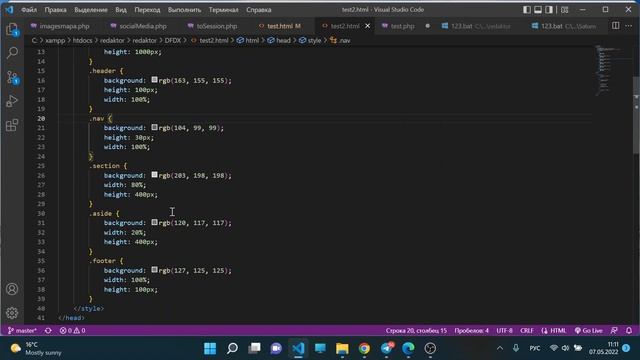This screenshot has width=640, height=360.
Task: Click the Строка 20, столбец 15 indicator
Action: pos(416,331)
